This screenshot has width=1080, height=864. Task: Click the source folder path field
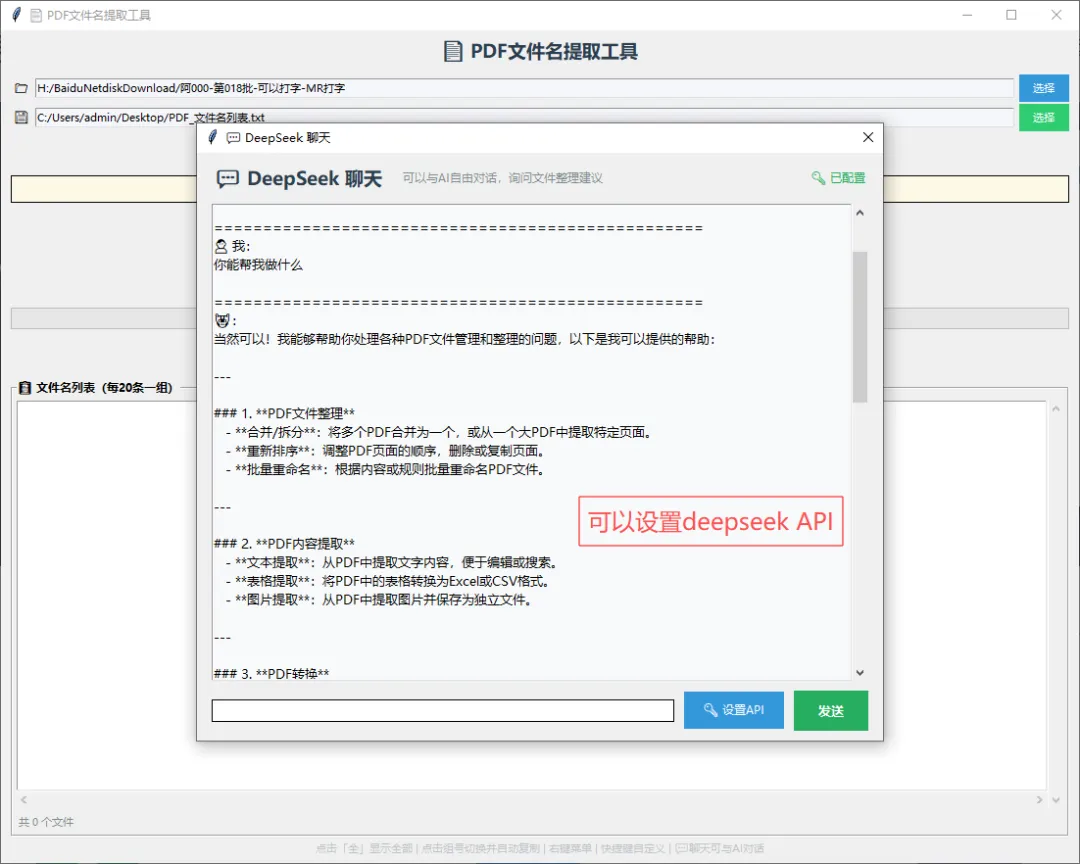click(524, 88)
